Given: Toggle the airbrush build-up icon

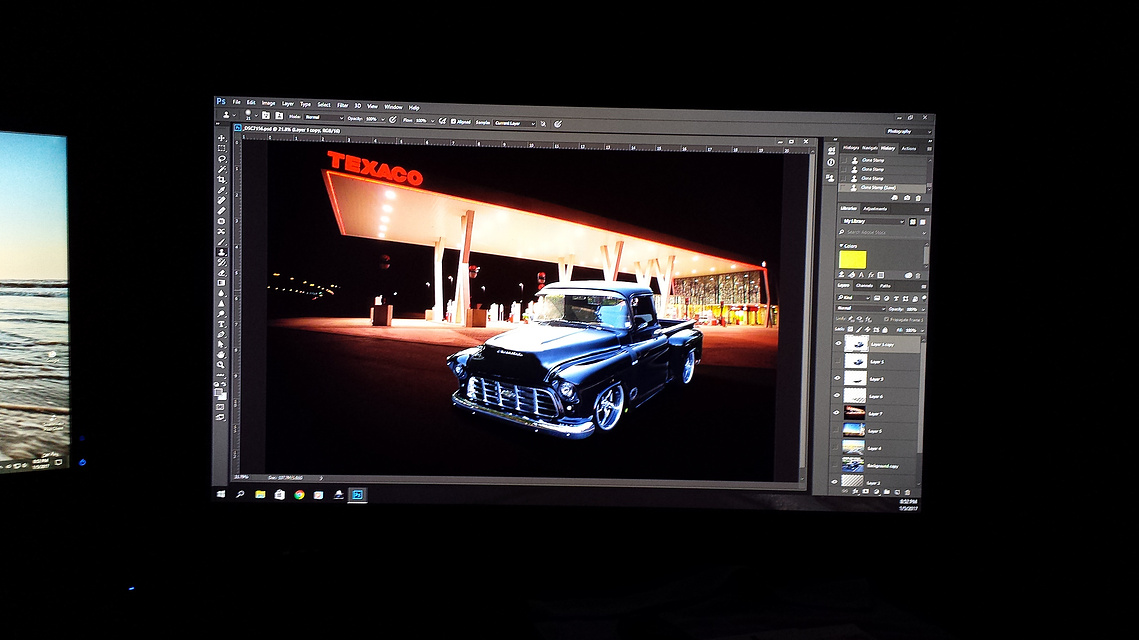Looking at the screenshot, I should (442, 121).
